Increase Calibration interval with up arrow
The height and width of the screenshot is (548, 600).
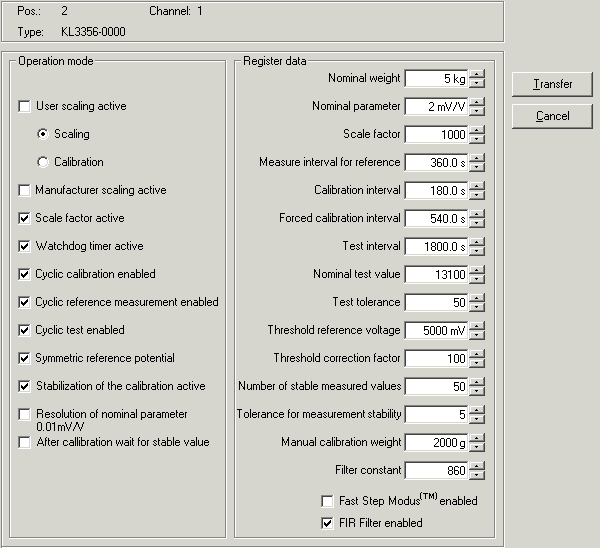click(x=477, y=186)
